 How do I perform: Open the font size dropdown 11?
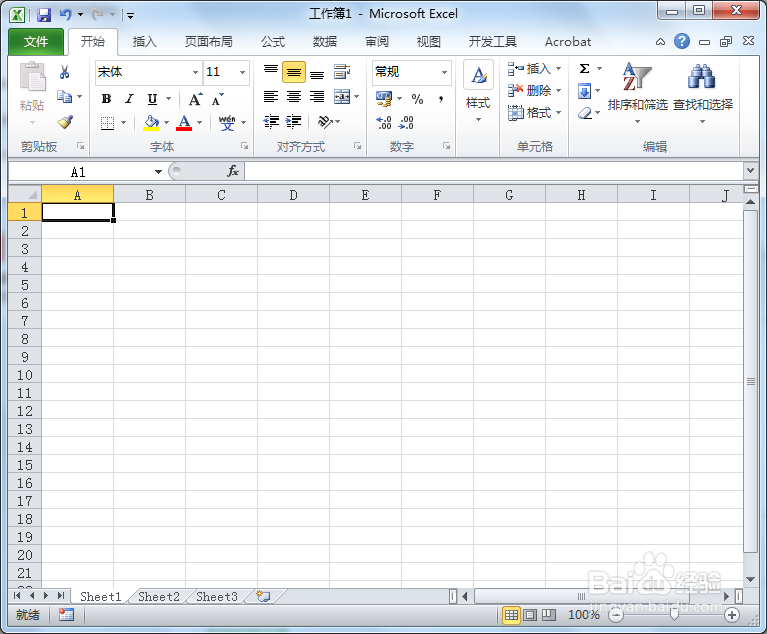click(x=242, y=72)
